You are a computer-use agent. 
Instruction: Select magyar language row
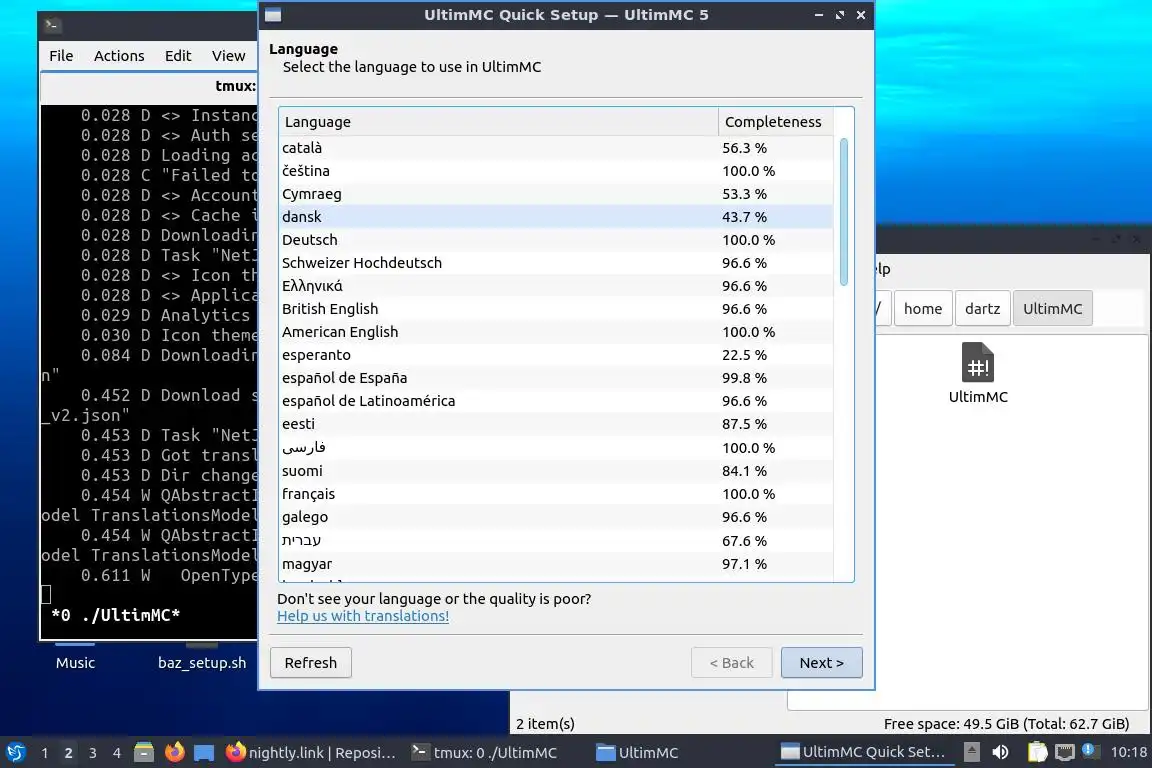click(x=555, y=564)
